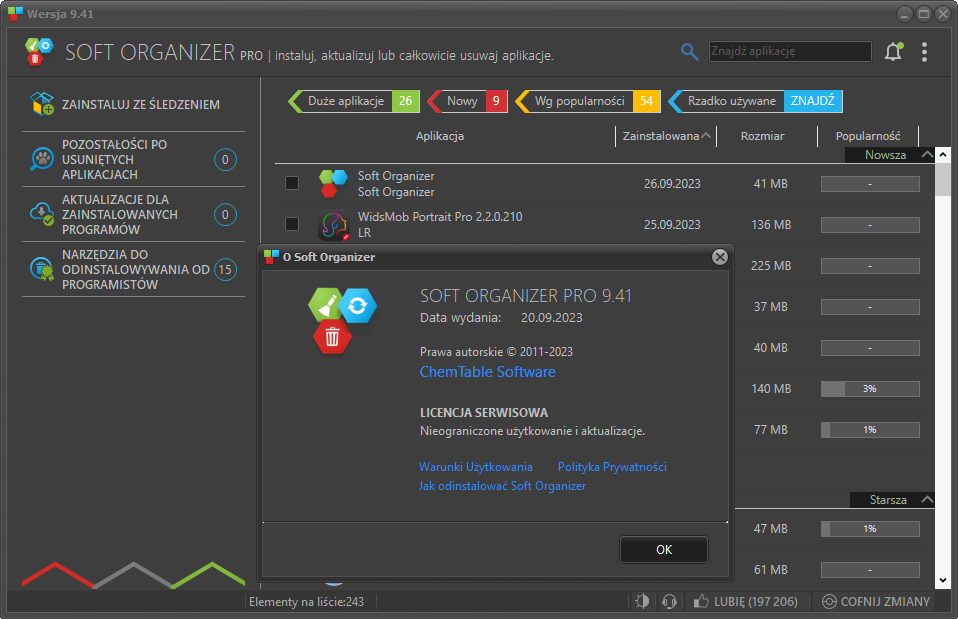Image resolution: width=958 pixels, height=619 pixels.
Task: Click the WidsMob Portrait Pro app icon
Action: point(334,225)
